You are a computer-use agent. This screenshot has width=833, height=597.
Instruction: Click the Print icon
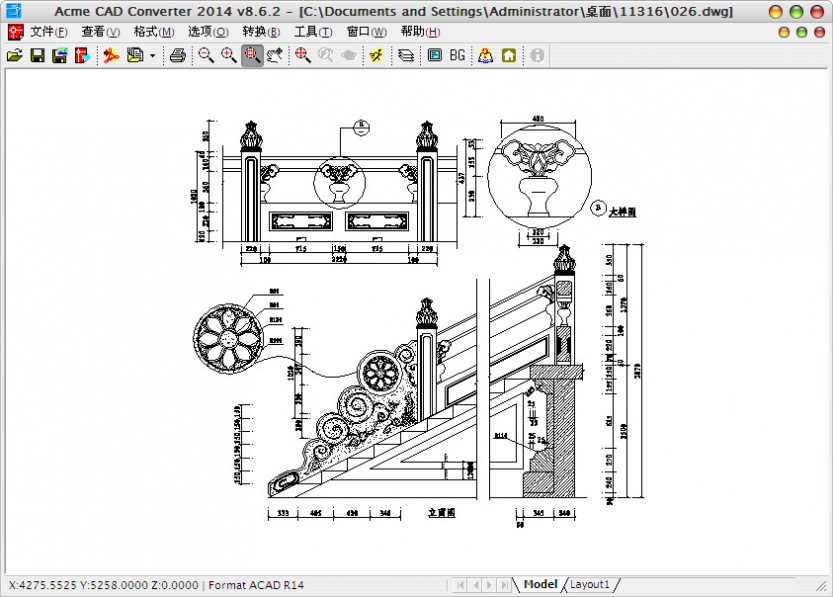177,55
